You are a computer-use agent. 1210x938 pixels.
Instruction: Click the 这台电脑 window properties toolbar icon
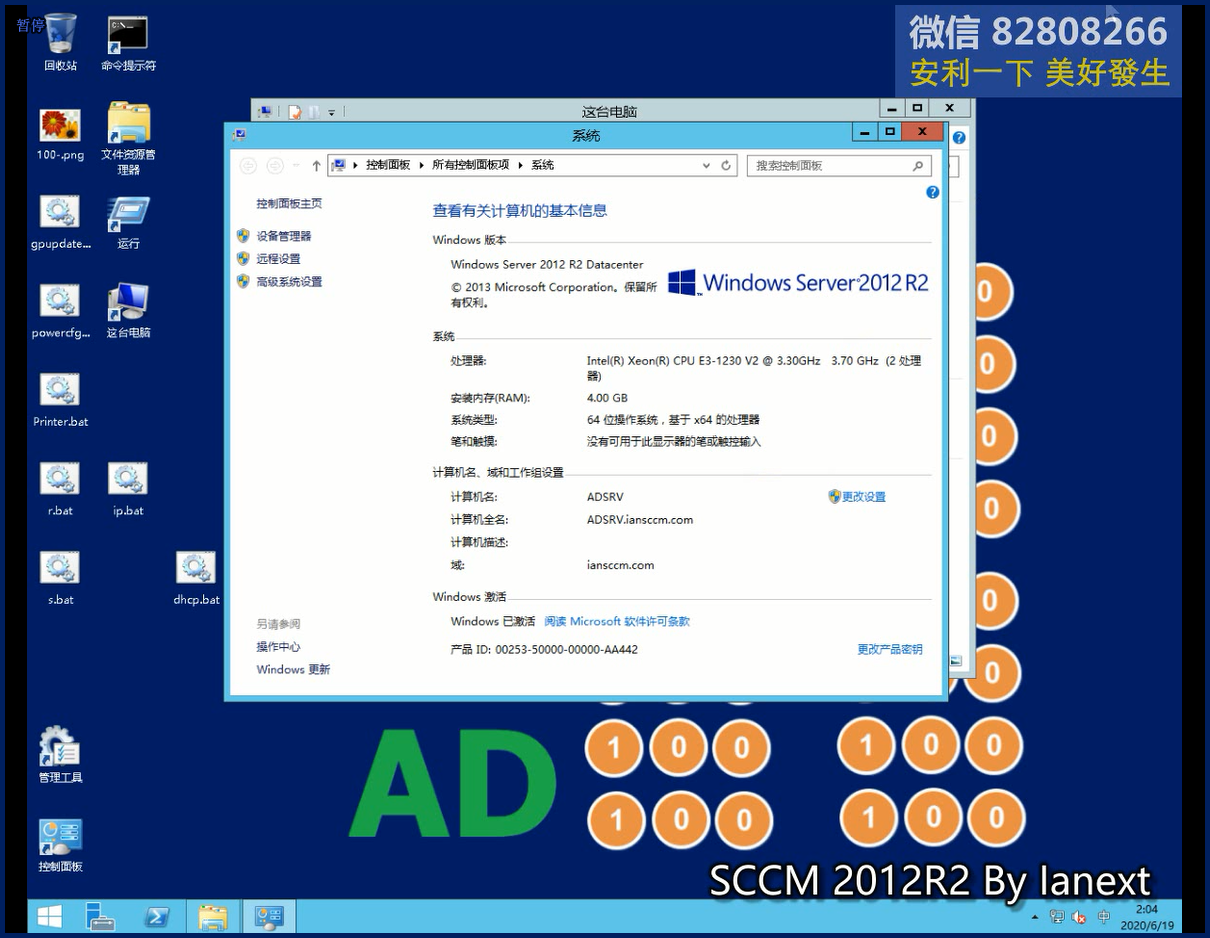tap(295, 112)
